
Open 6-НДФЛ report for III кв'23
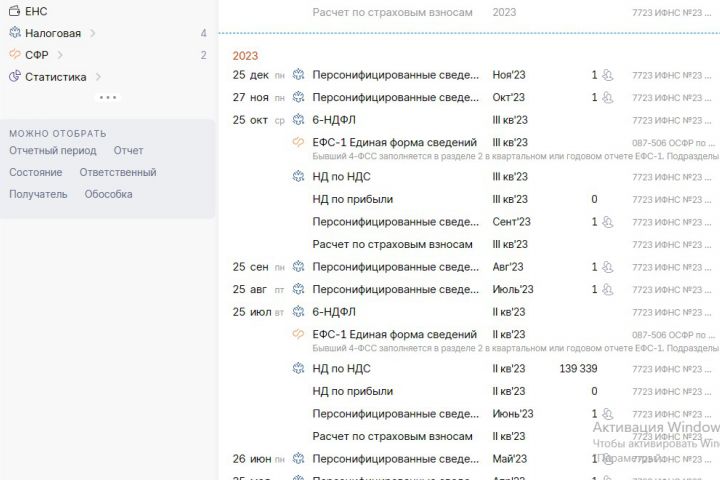(334, 120)
